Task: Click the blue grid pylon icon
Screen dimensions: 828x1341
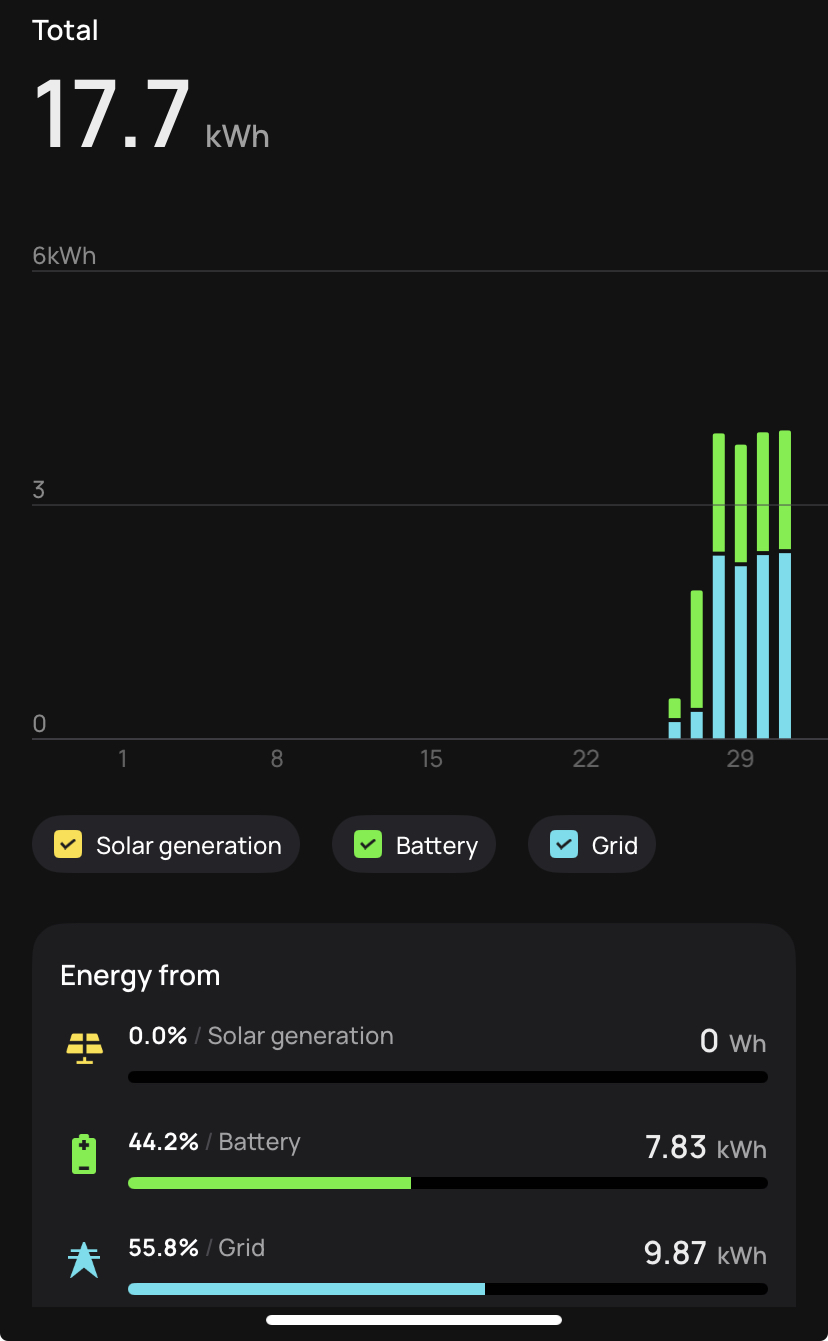Action: [x=84, y=1260]
